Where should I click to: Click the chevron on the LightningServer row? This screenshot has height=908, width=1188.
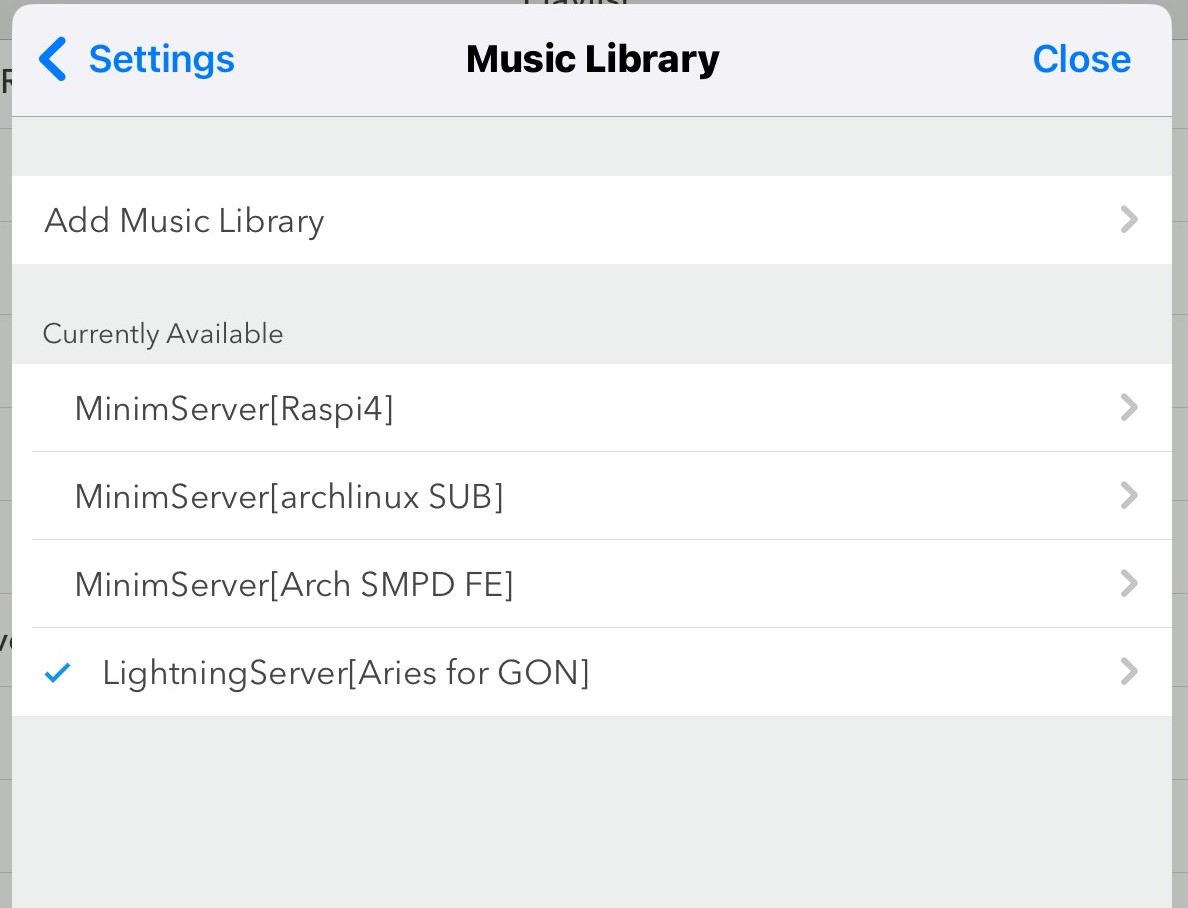coord(1129,672)
